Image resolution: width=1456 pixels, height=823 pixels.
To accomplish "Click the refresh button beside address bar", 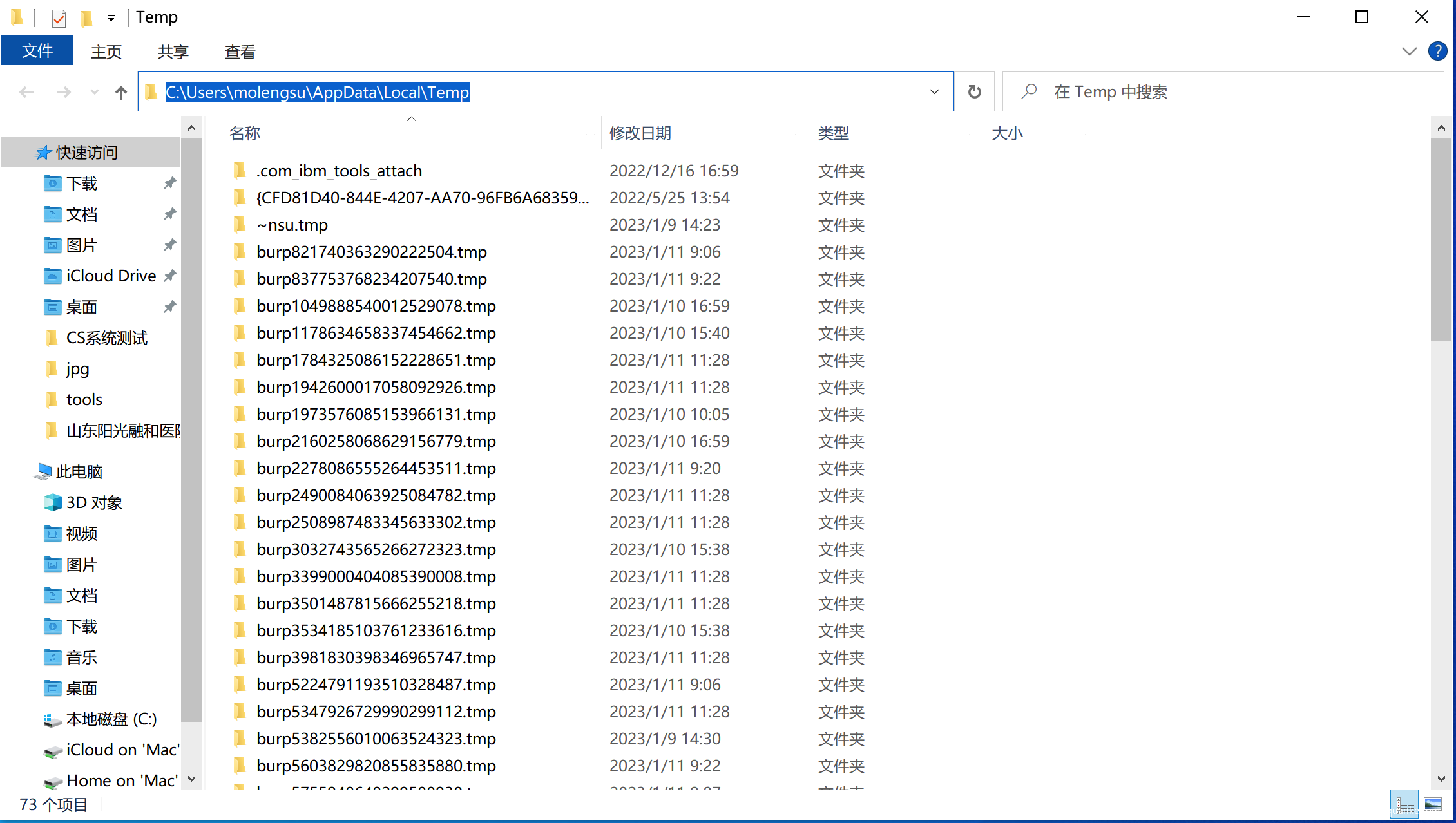I will point(974,92).
